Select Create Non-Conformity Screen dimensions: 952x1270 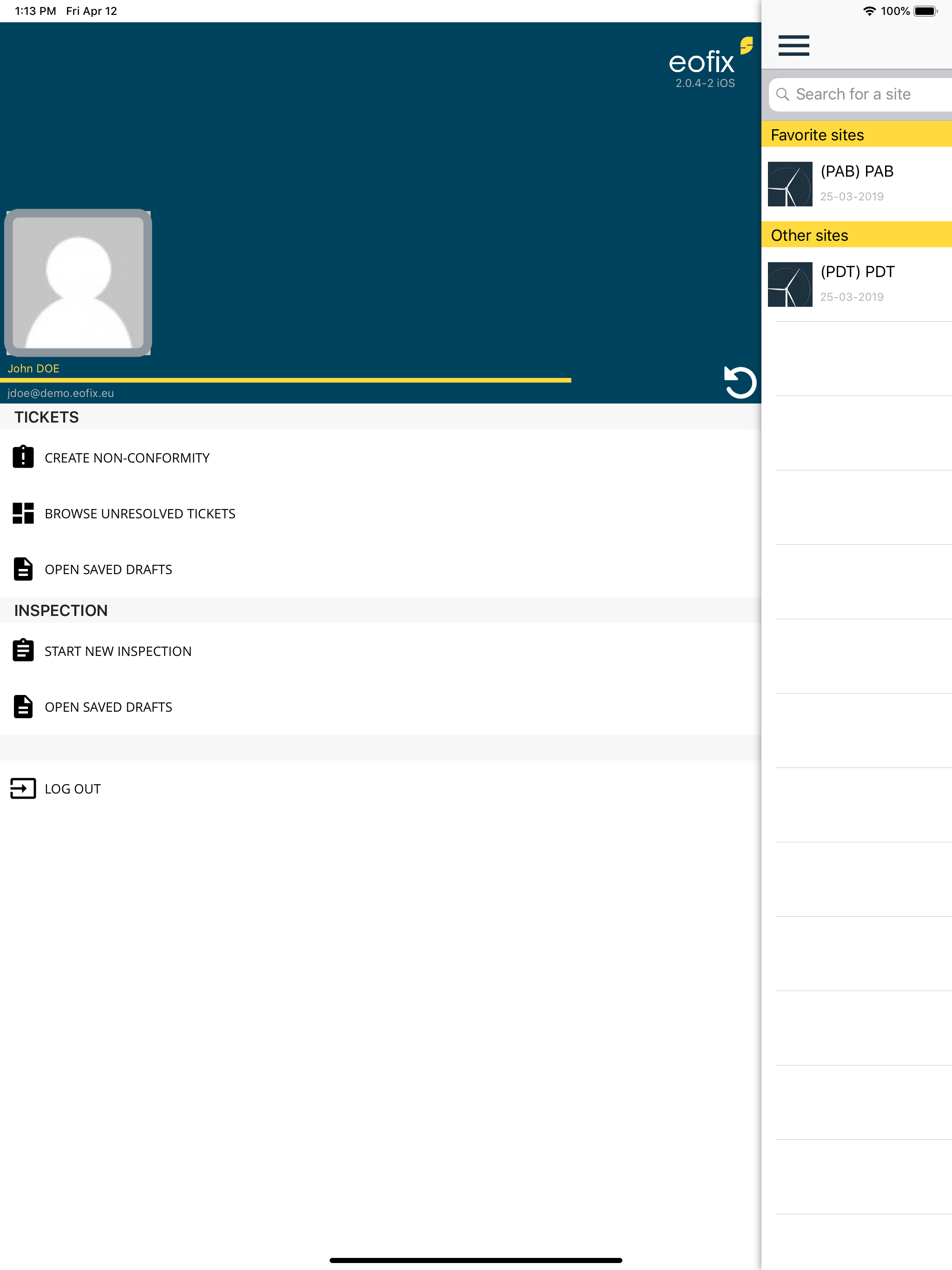pos(381,457)
